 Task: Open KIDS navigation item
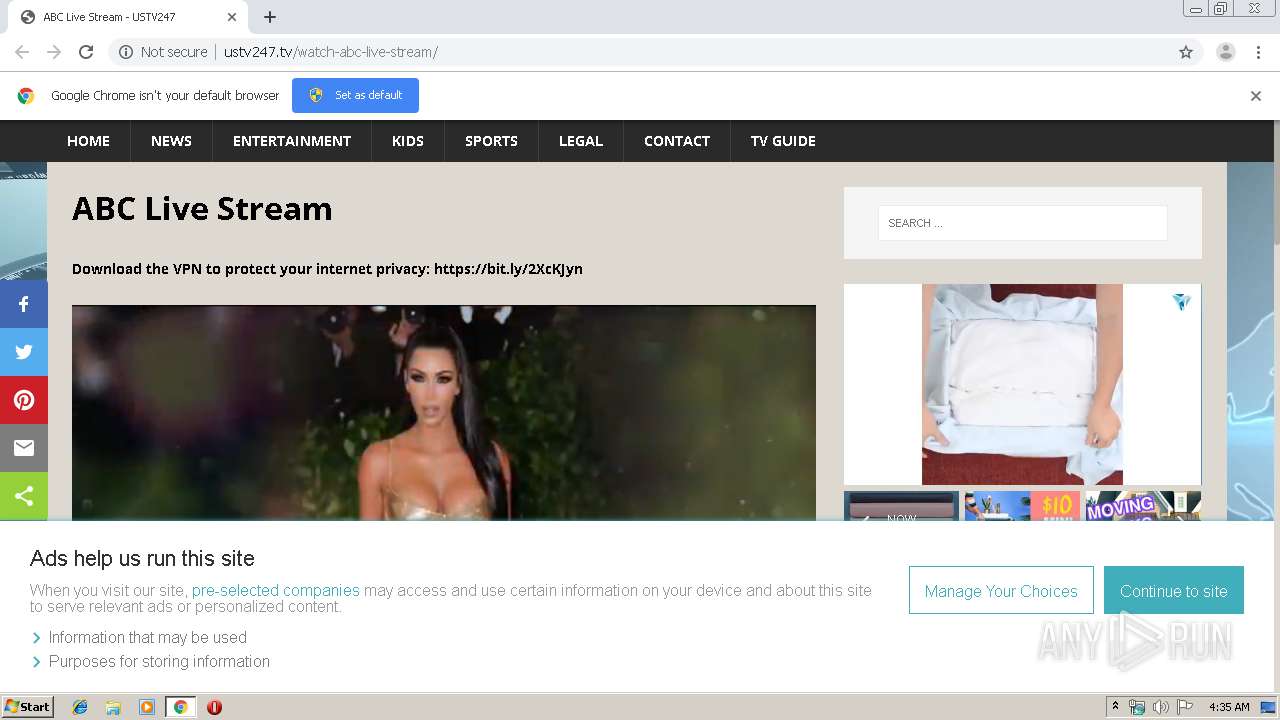[408, 141]
